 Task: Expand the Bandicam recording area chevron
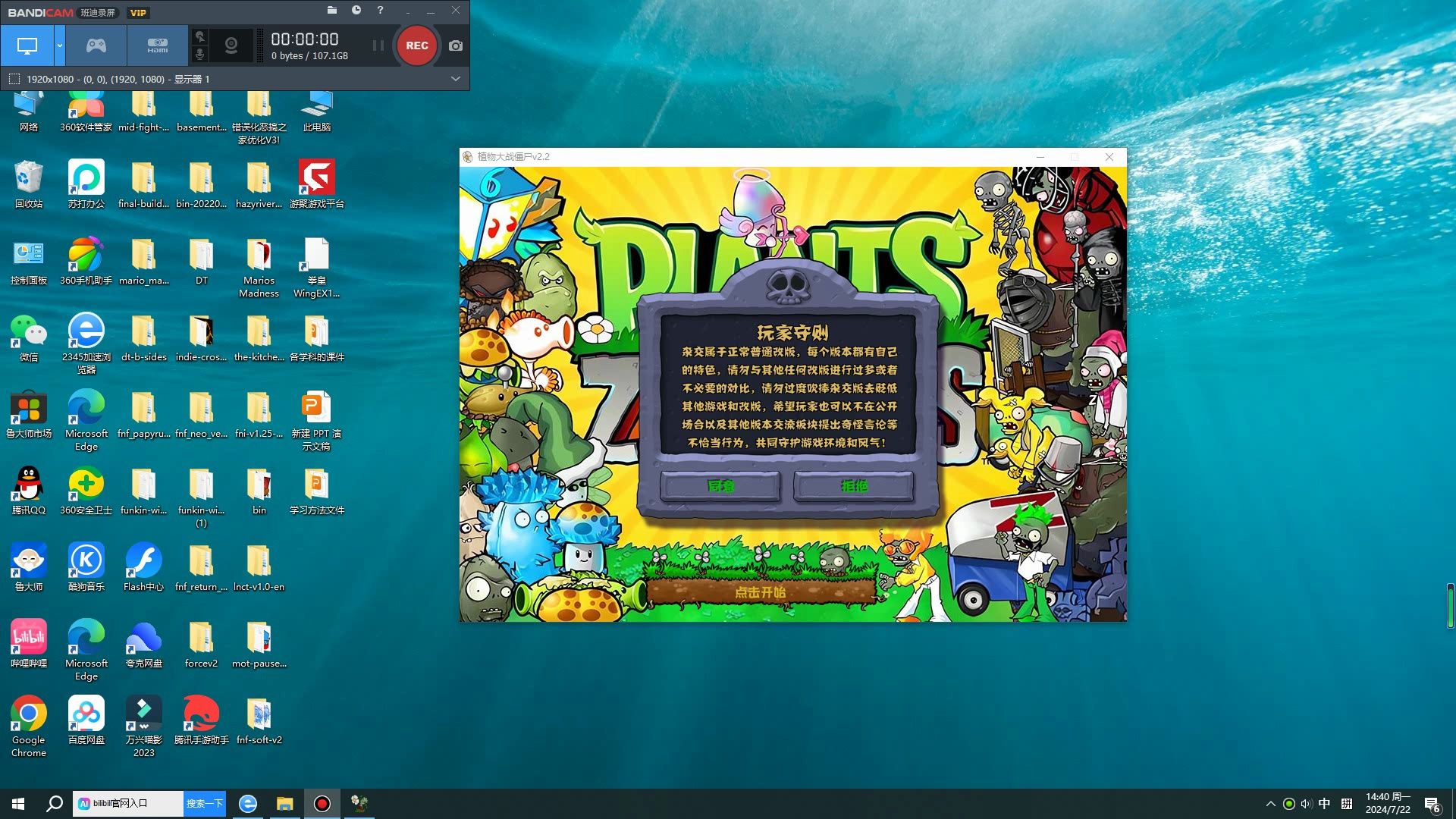pyautogui.click(x=455, y=79)
